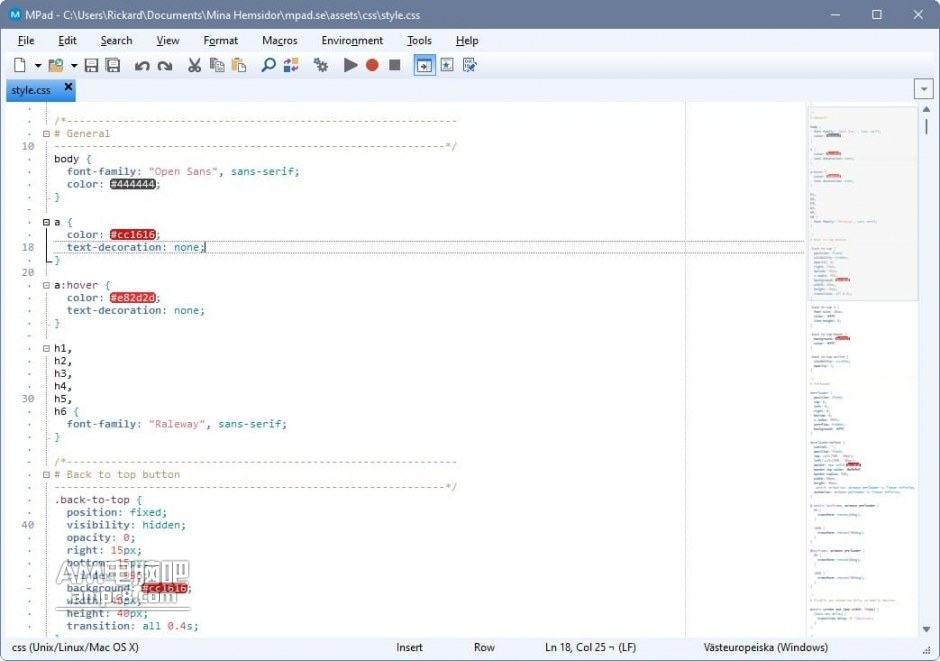Open the Help menu

[x=467, y=41]
